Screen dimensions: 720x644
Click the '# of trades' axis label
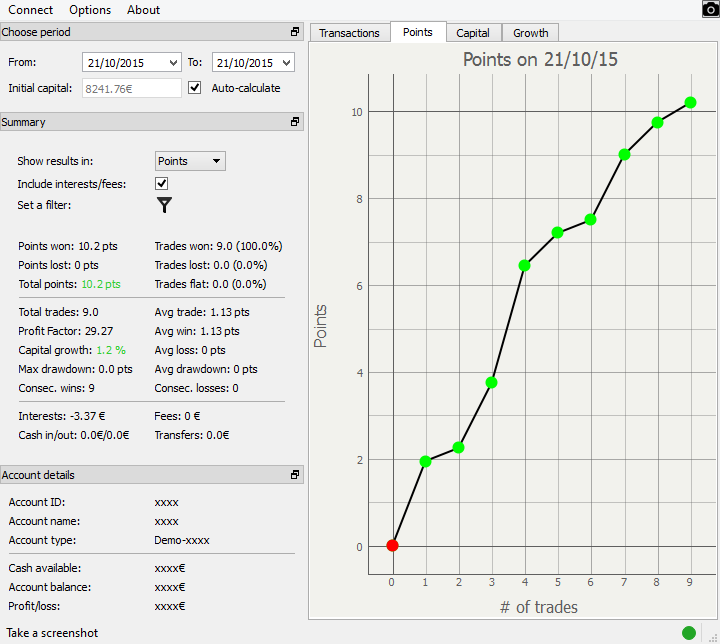539,607
